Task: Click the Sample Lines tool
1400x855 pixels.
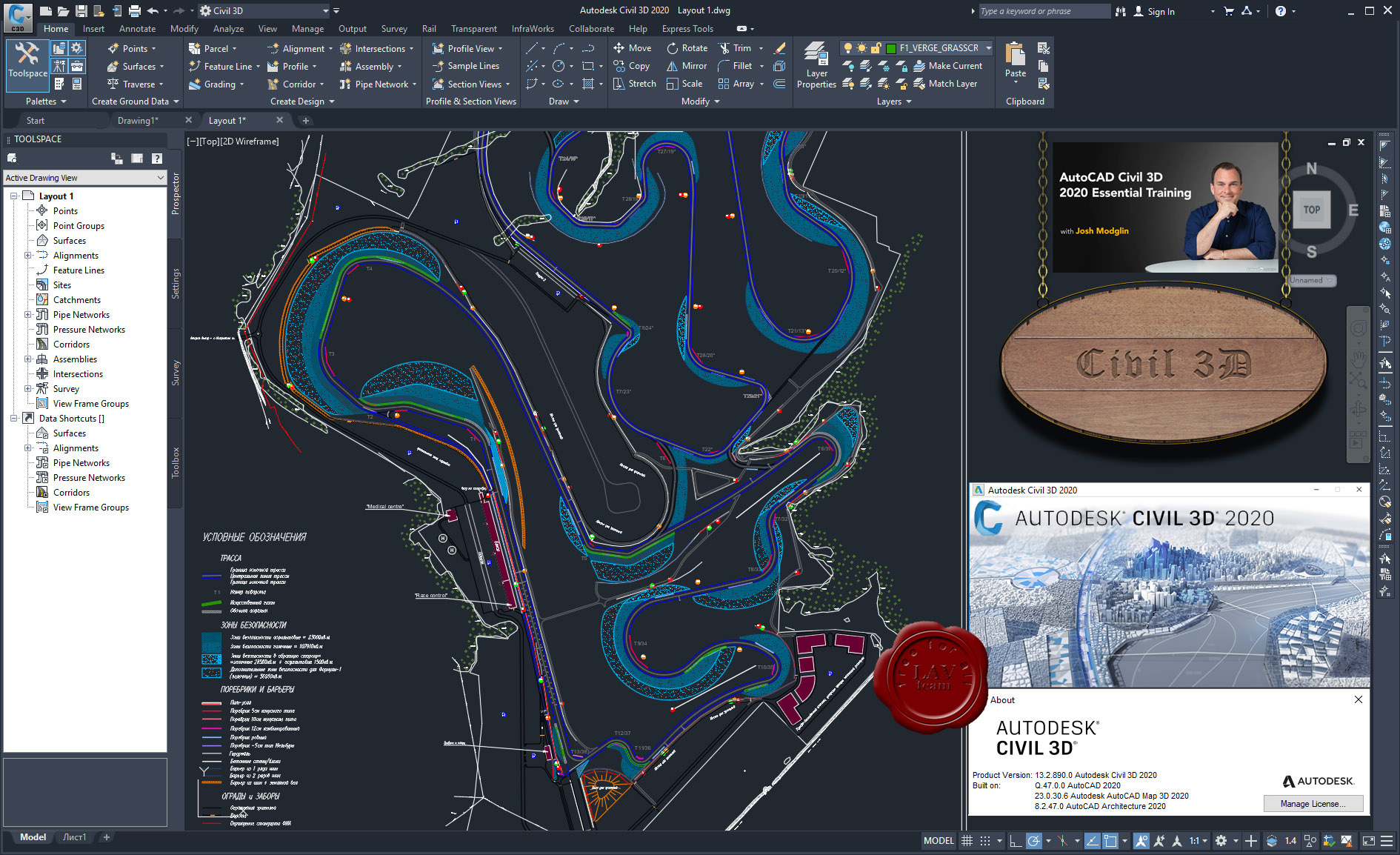Action: pos(465,66)
